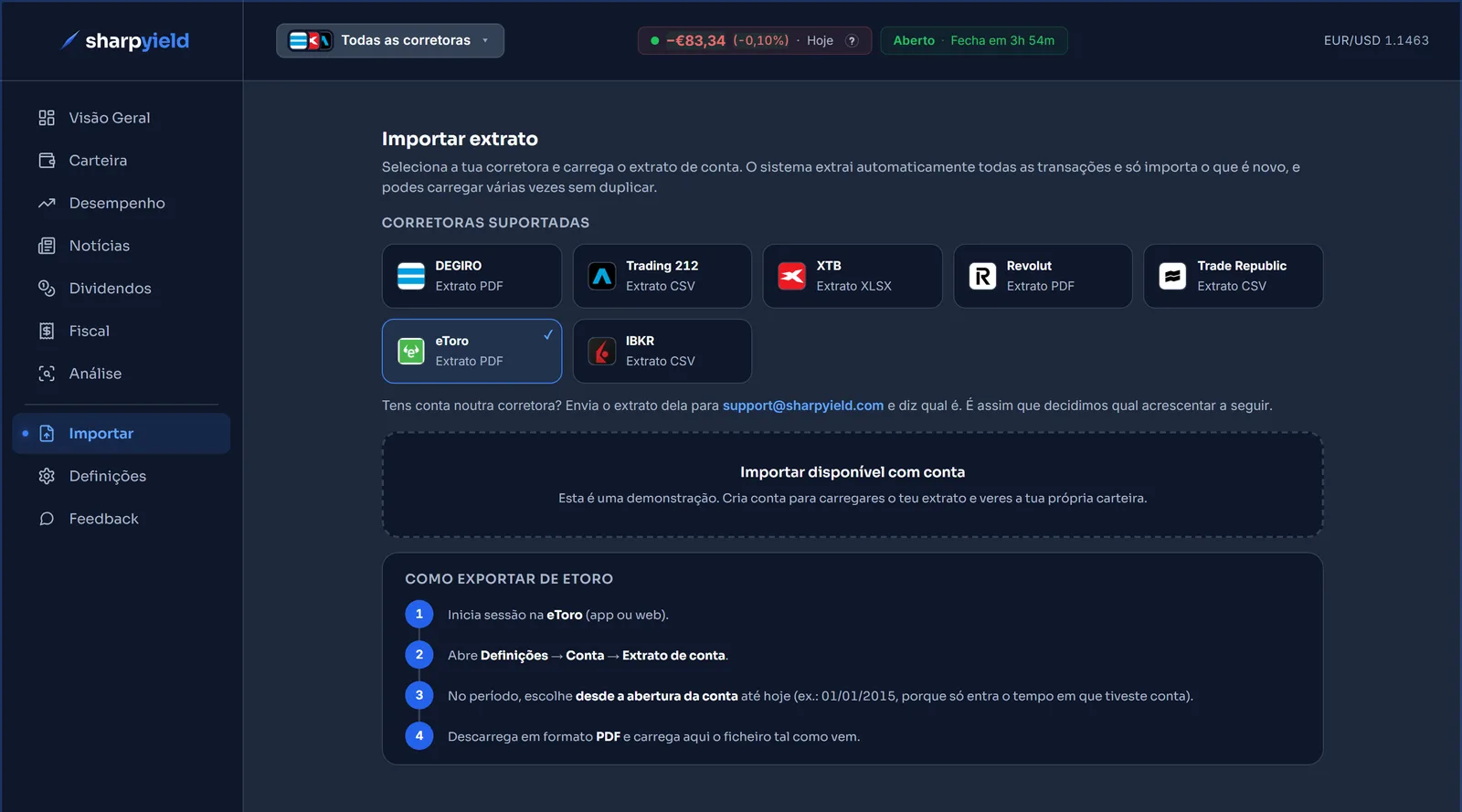1462x812 pixels.
Task: Choose XTB Extrato XLSX broker card
Action: (x=853, y=276)
